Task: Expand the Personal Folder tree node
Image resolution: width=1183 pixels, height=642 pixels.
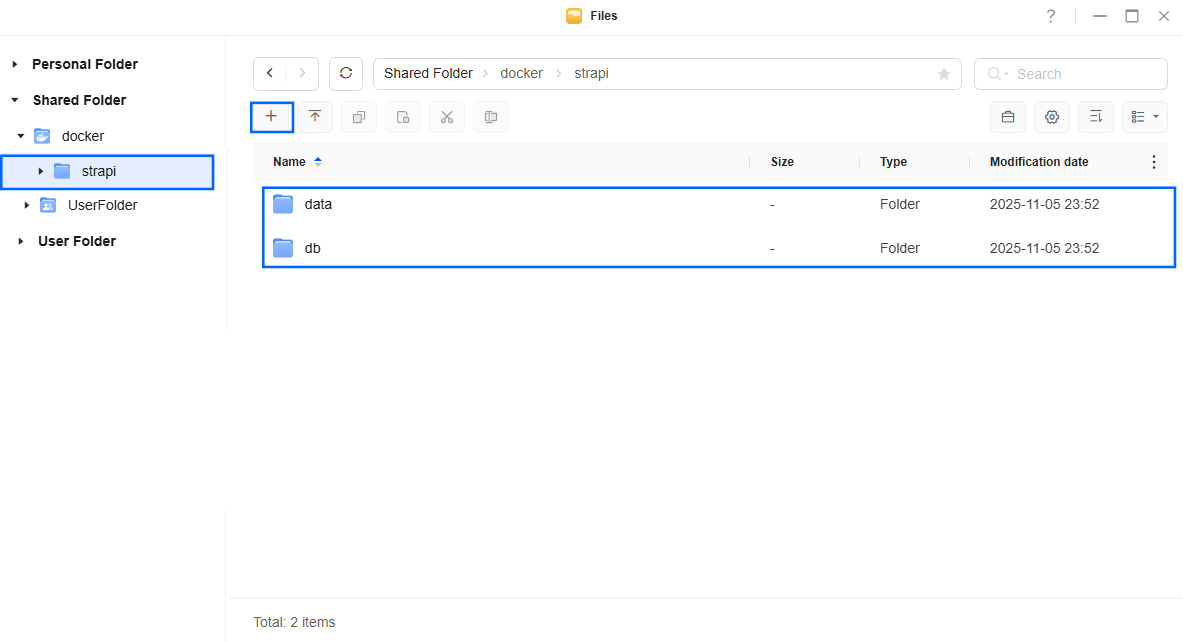Action: click(x=15, y=64)
